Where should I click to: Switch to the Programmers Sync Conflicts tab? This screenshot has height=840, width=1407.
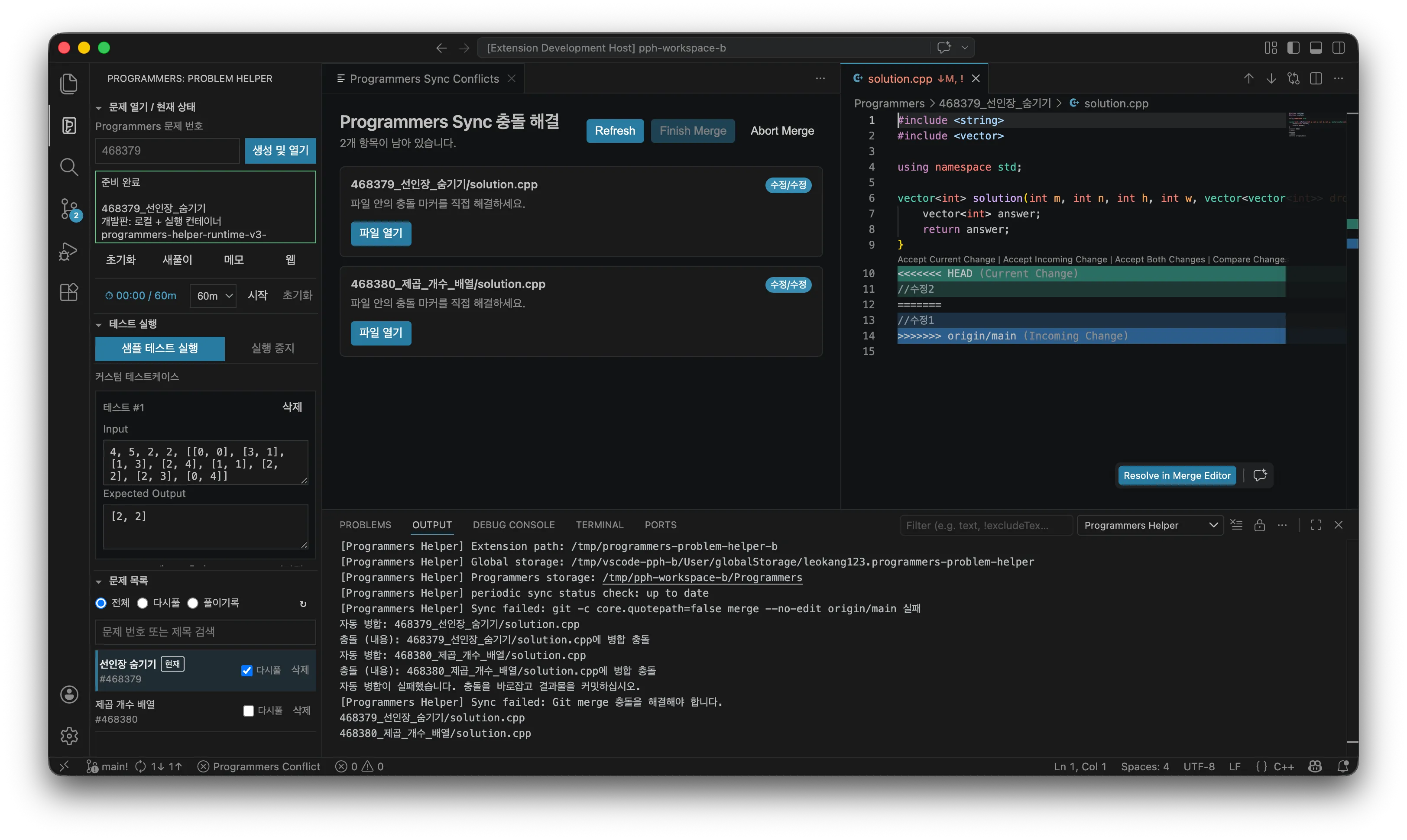[x=424, y=79]
